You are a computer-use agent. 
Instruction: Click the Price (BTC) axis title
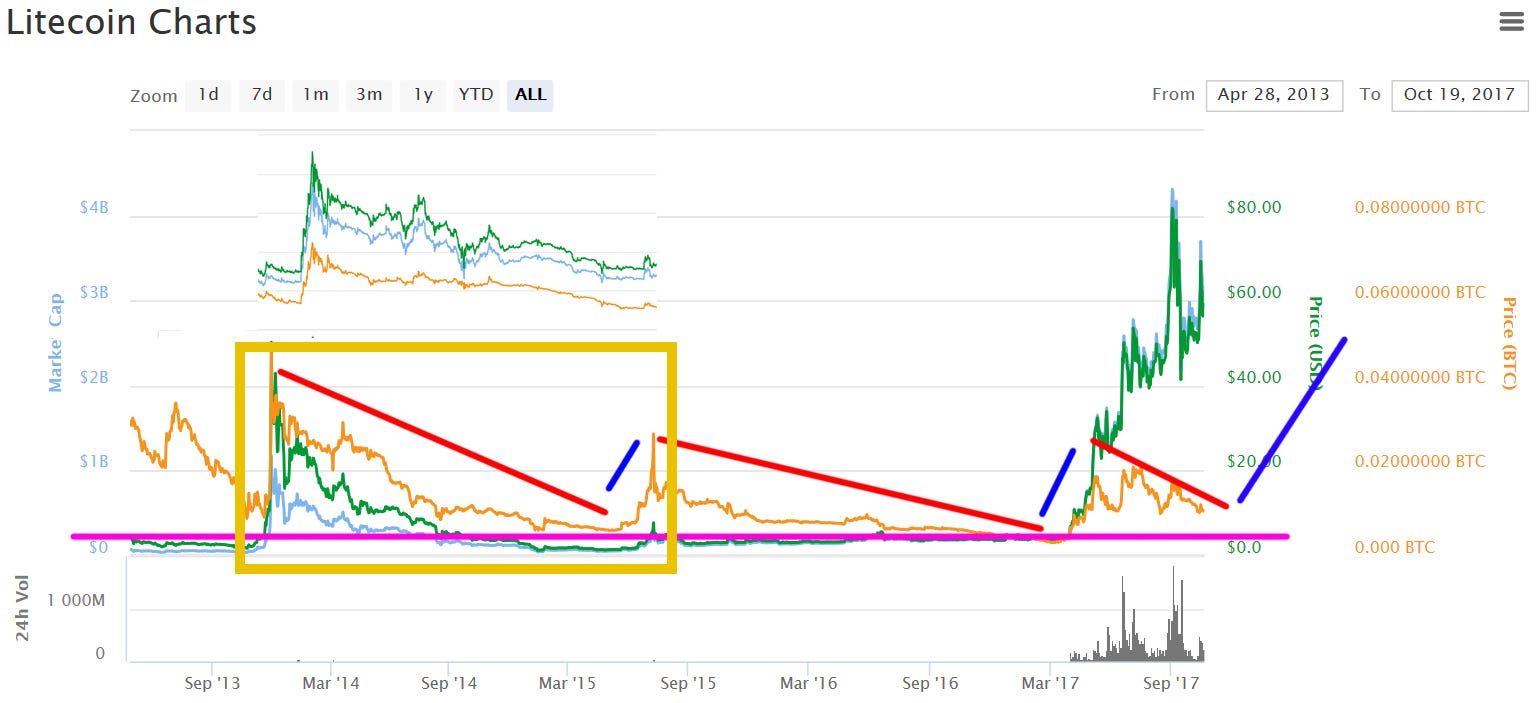click(1509, 343)
